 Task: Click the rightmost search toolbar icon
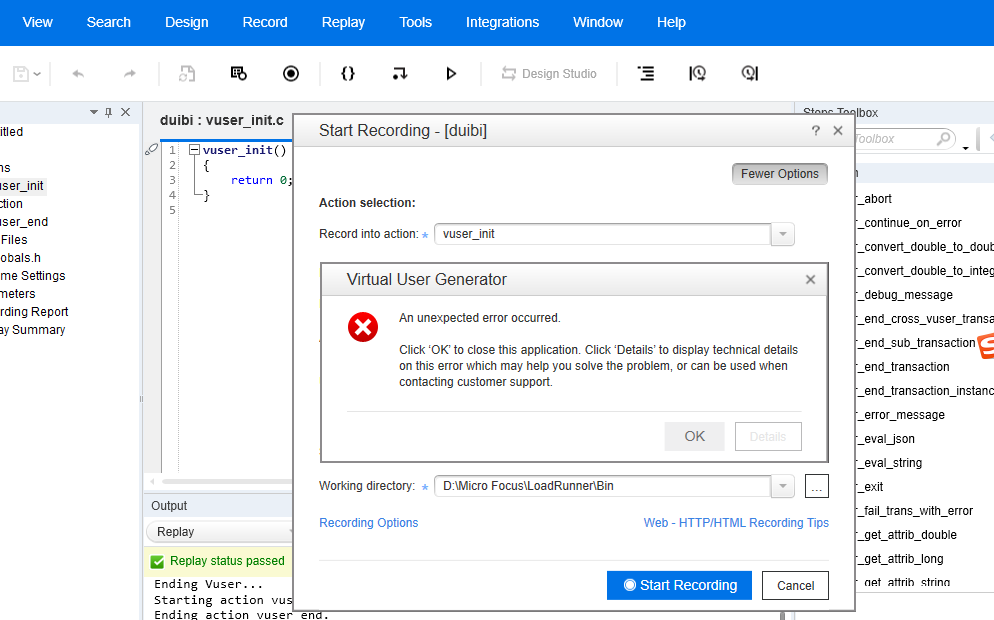pos(749,74)
